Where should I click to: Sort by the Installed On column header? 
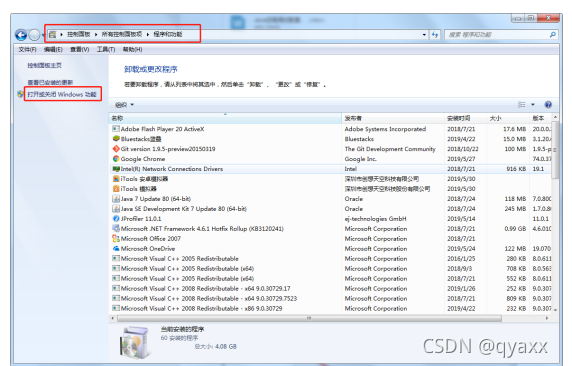point(465,118)
